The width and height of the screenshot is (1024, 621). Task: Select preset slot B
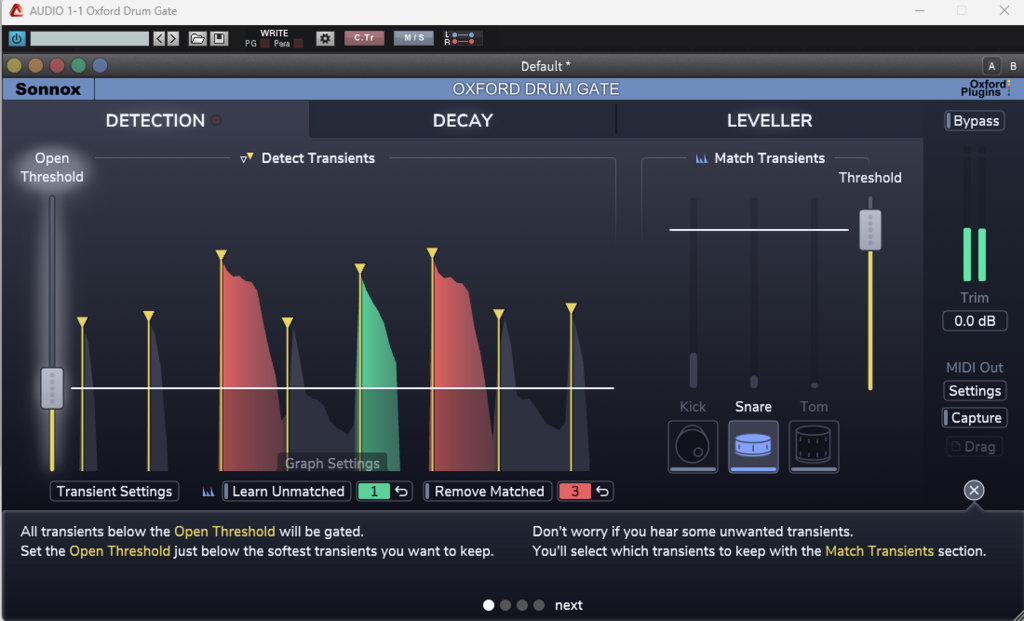tap(1013, 66)
